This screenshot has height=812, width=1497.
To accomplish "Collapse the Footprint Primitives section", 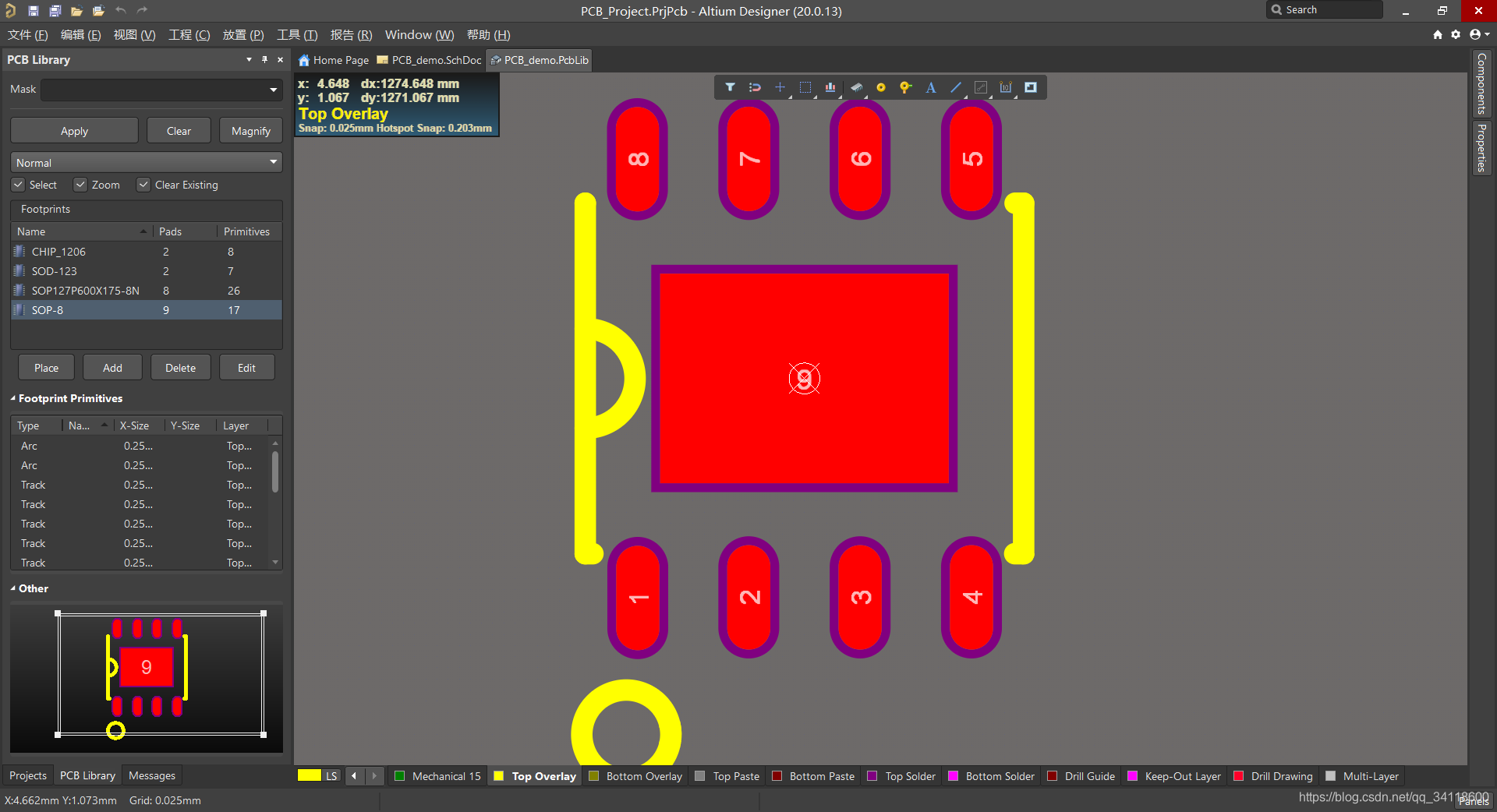I will [x=13, y=398].
